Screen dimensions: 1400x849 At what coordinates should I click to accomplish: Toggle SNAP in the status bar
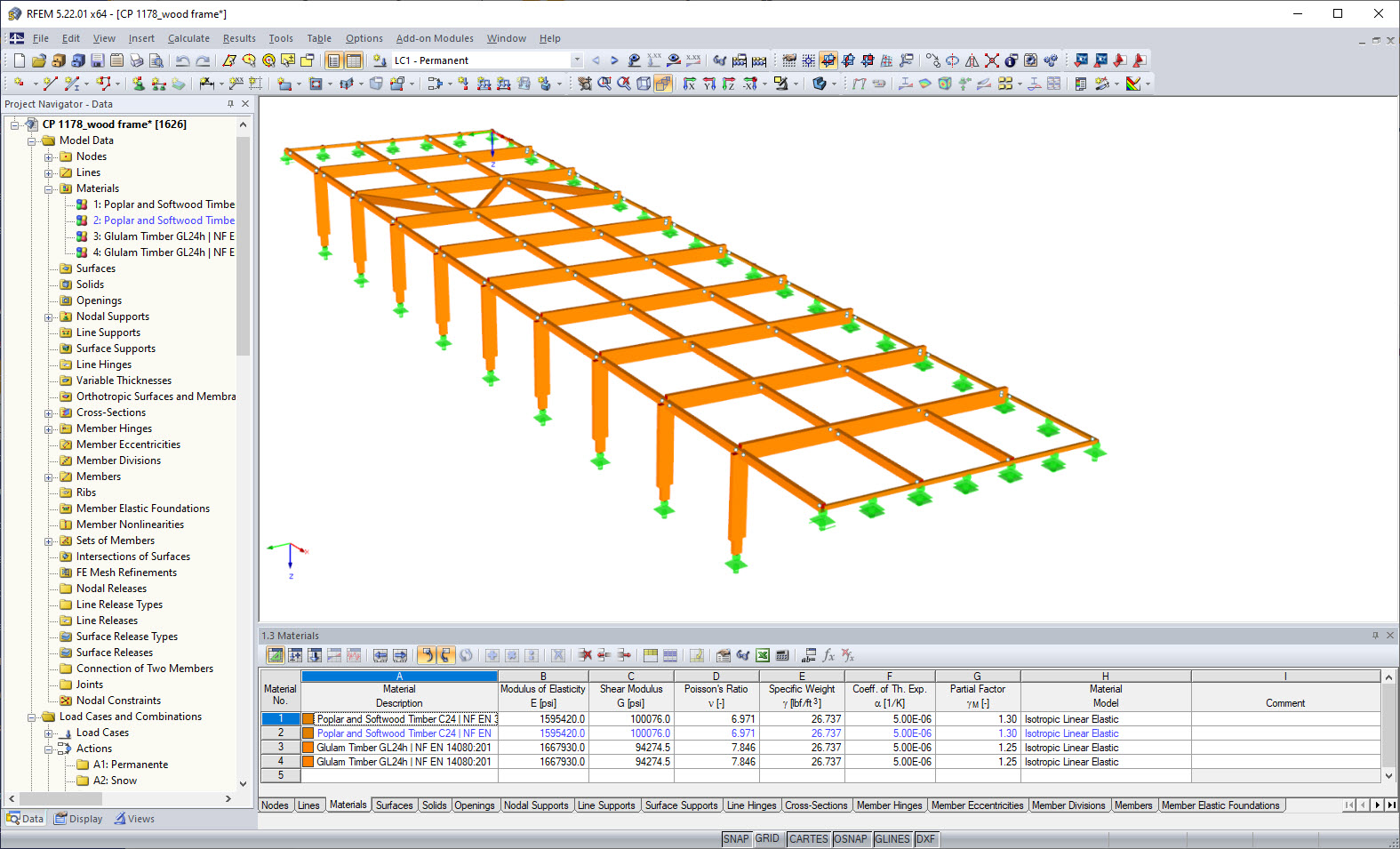pos(736,839)
